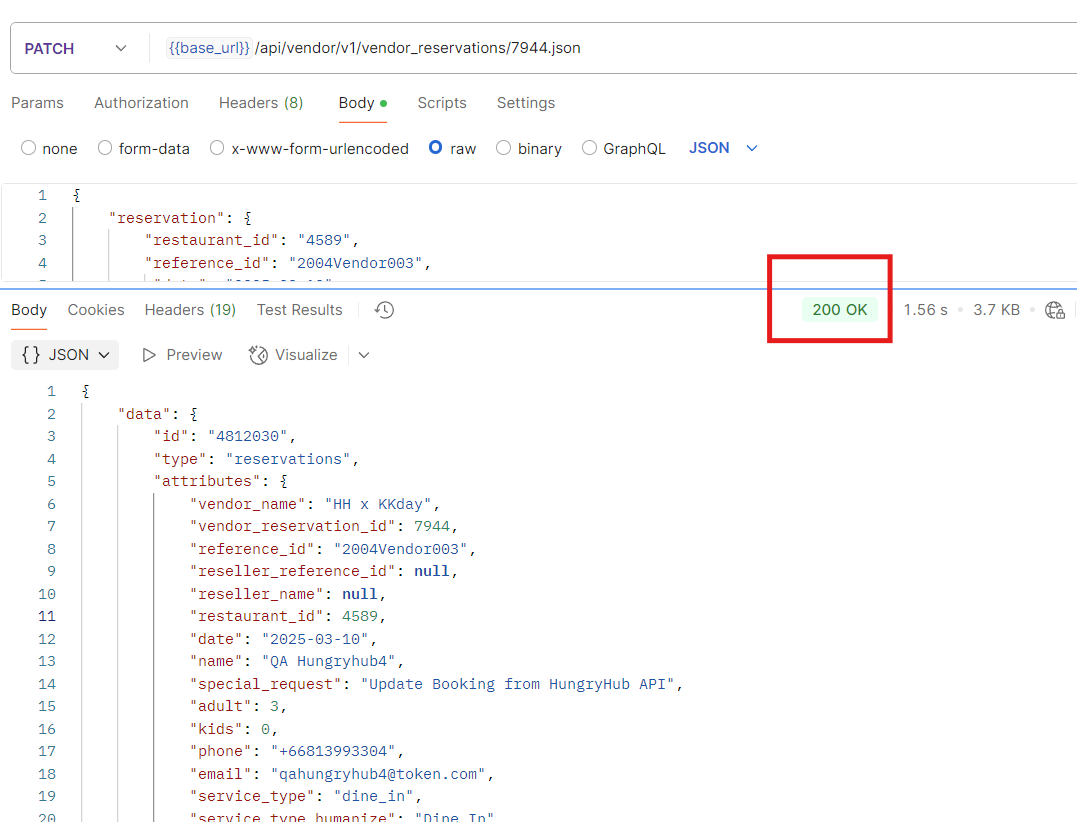Switch to the Authorization tab
Viewport: 1077px width, 827px height.
click(x=141, y=103)
